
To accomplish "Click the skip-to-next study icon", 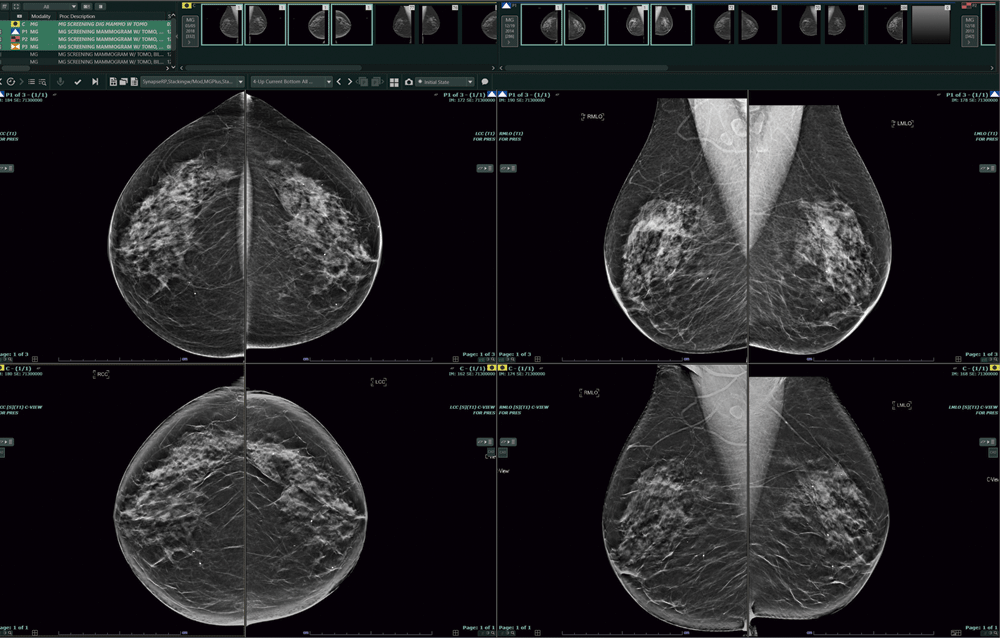I will (95, 82).
